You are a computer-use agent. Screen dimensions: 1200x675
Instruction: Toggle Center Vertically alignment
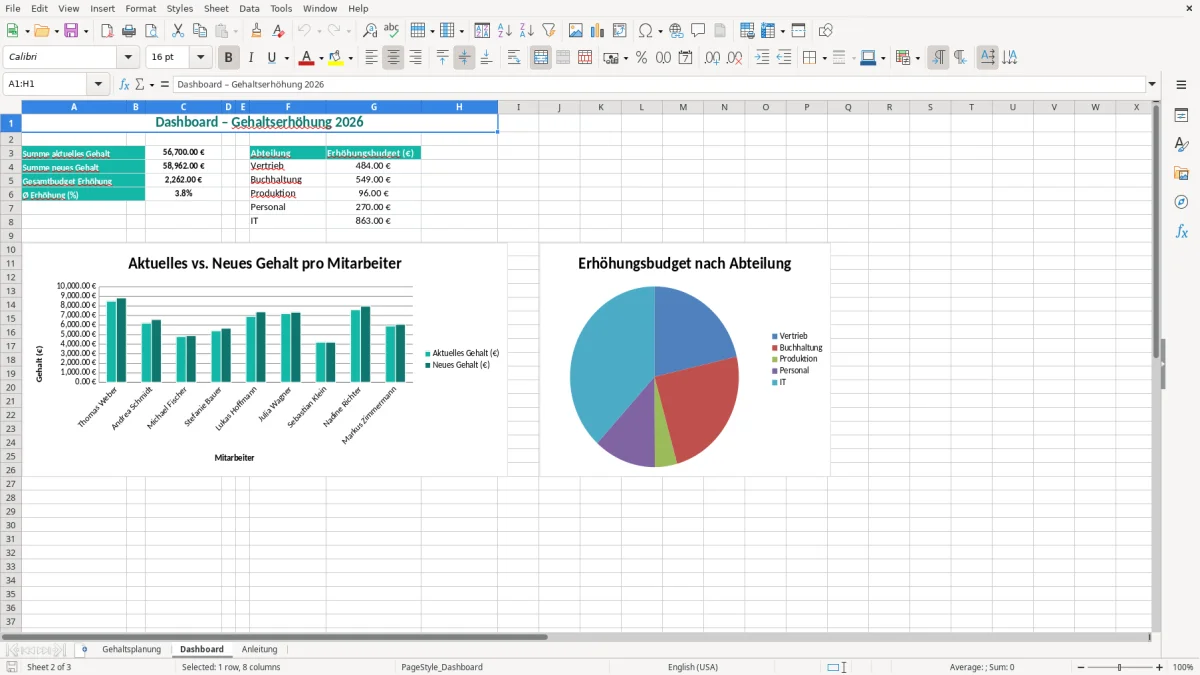[464, 58]
